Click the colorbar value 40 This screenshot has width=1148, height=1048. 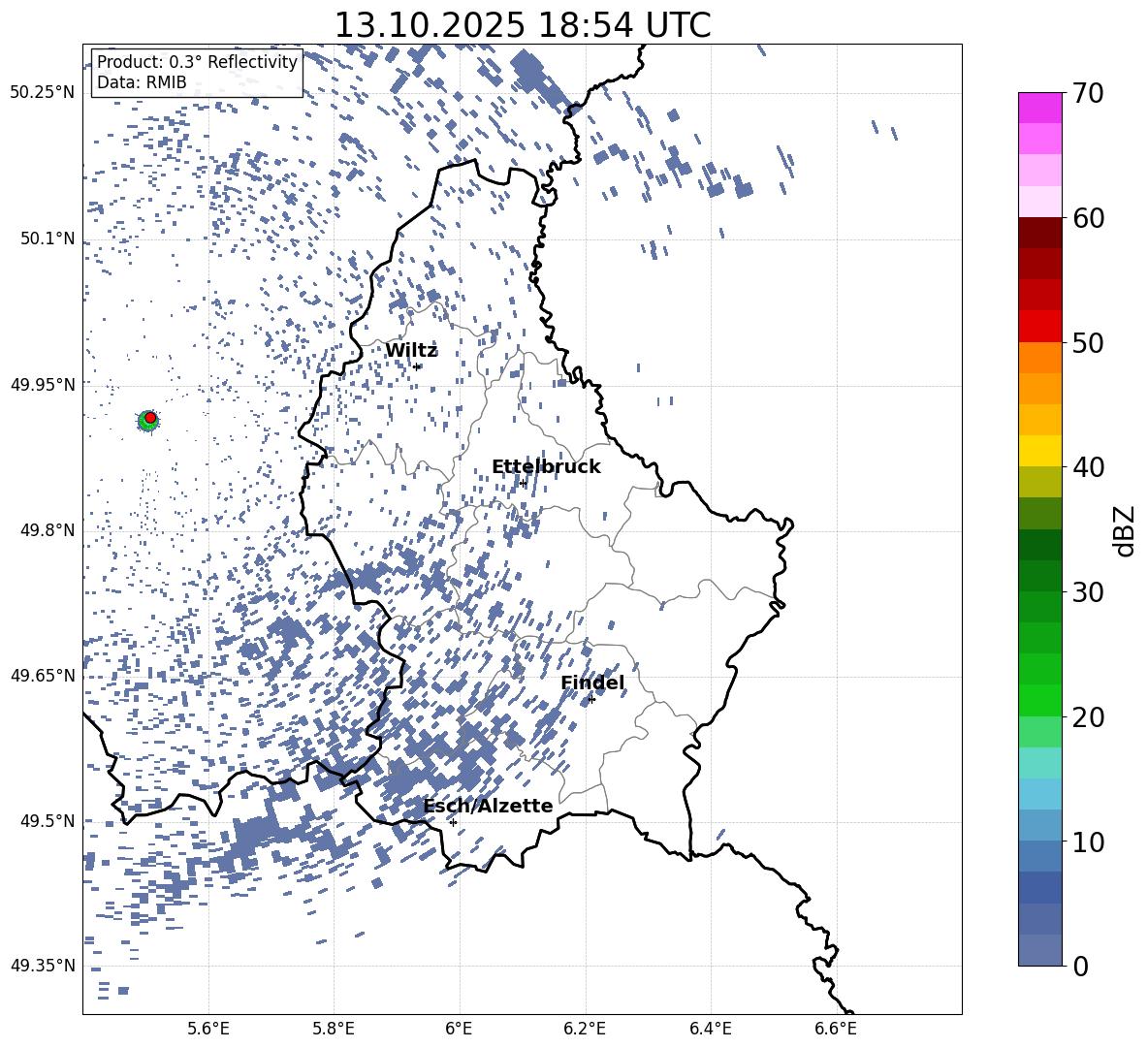[x=1088, y=467]
